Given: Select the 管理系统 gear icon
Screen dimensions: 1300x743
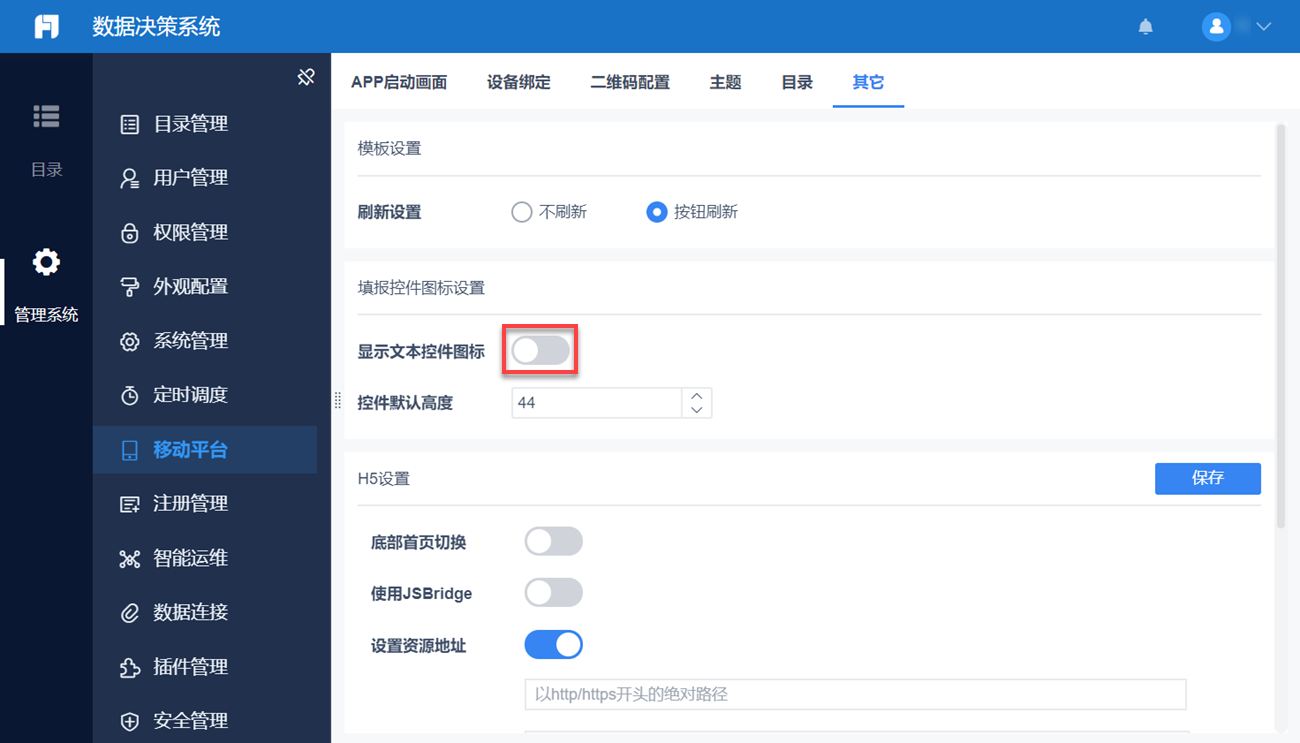Looking at the screenshot, I should (x=46, y=262).
